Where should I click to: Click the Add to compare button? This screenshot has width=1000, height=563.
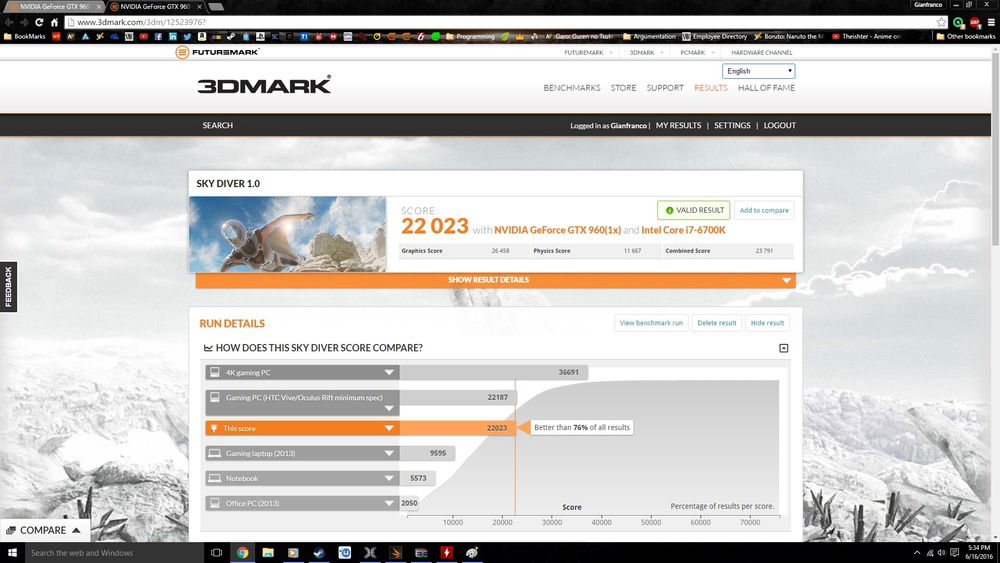pos(763,210)
